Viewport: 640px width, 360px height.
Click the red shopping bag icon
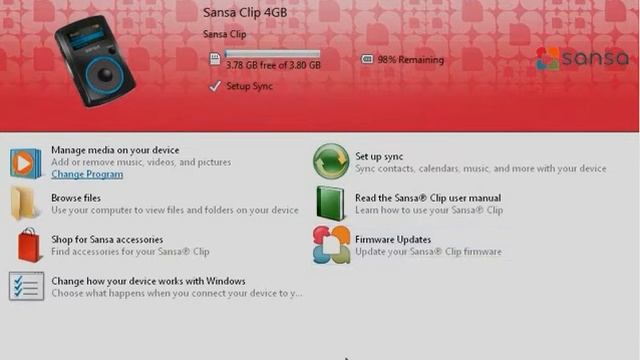(29, 245)
